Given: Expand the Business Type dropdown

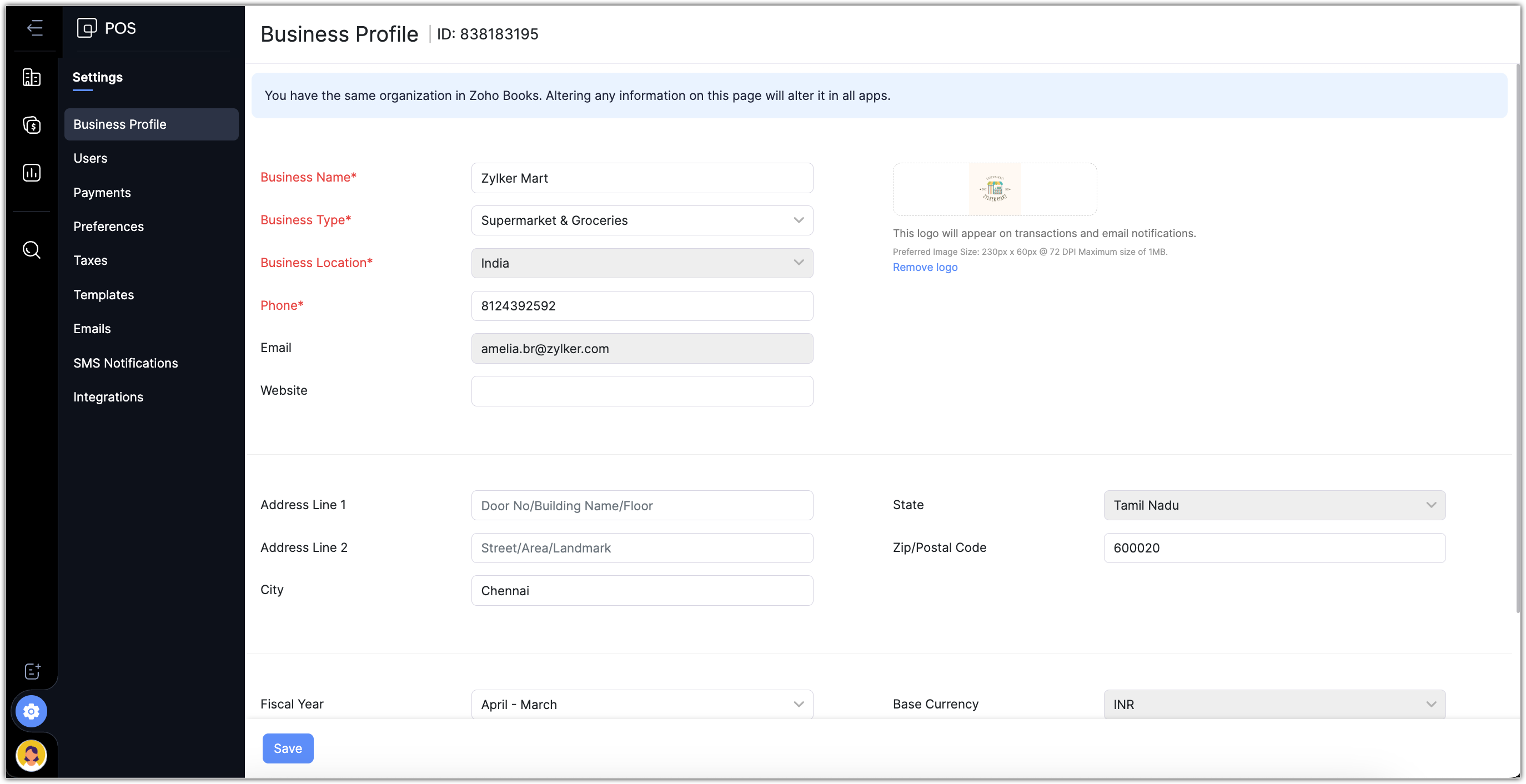Looking at the screenshot, I should point(641,220).
